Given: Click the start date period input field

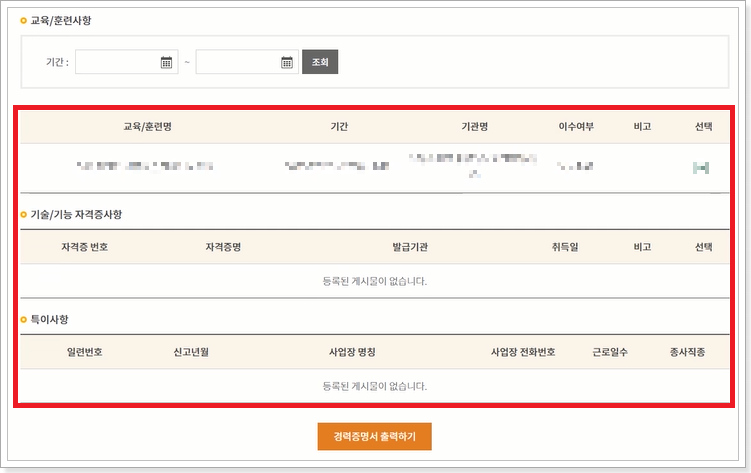Looking at the screenshot, I should pos(126,62).
